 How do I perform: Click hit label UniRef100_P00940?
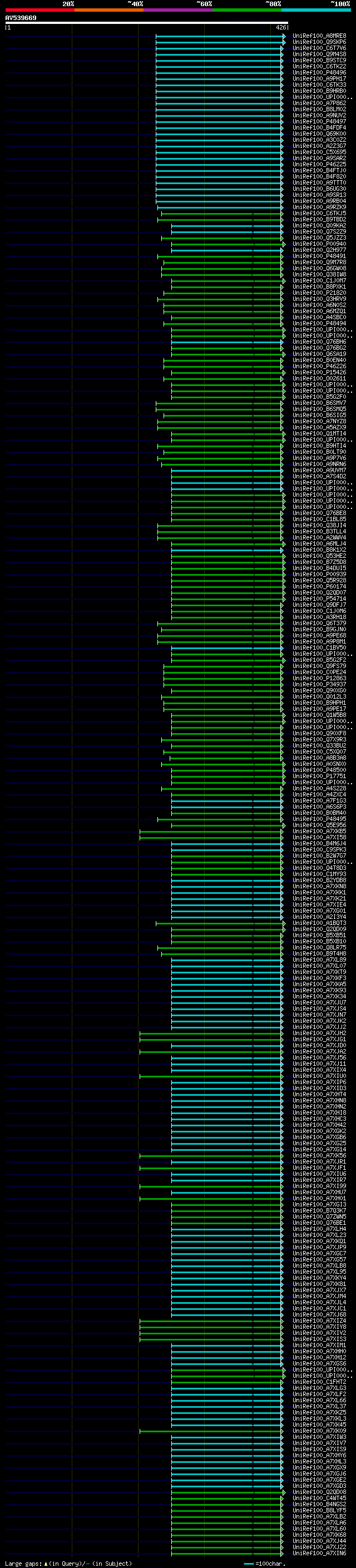319,244
